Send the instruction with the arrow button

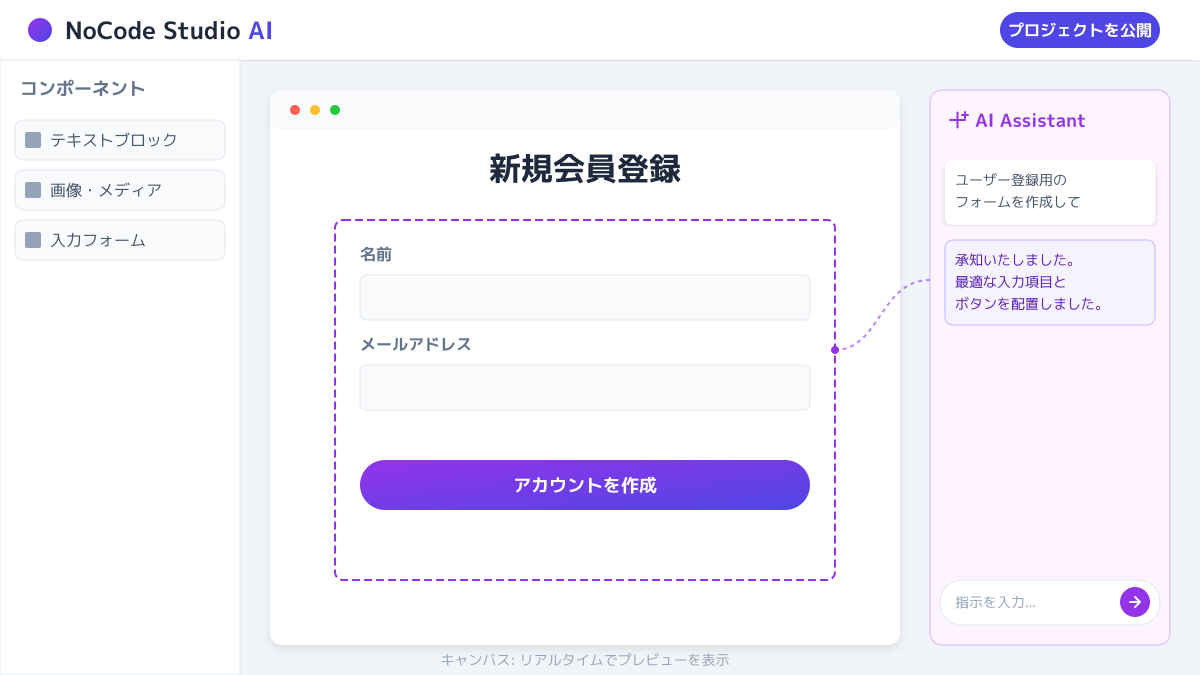[1135, 602]
